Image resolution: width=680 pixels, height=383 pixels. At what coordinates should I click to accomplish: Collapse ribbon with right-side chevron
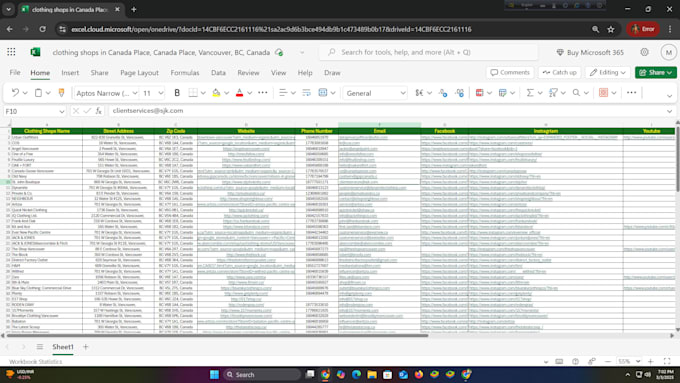click(669, 95)
